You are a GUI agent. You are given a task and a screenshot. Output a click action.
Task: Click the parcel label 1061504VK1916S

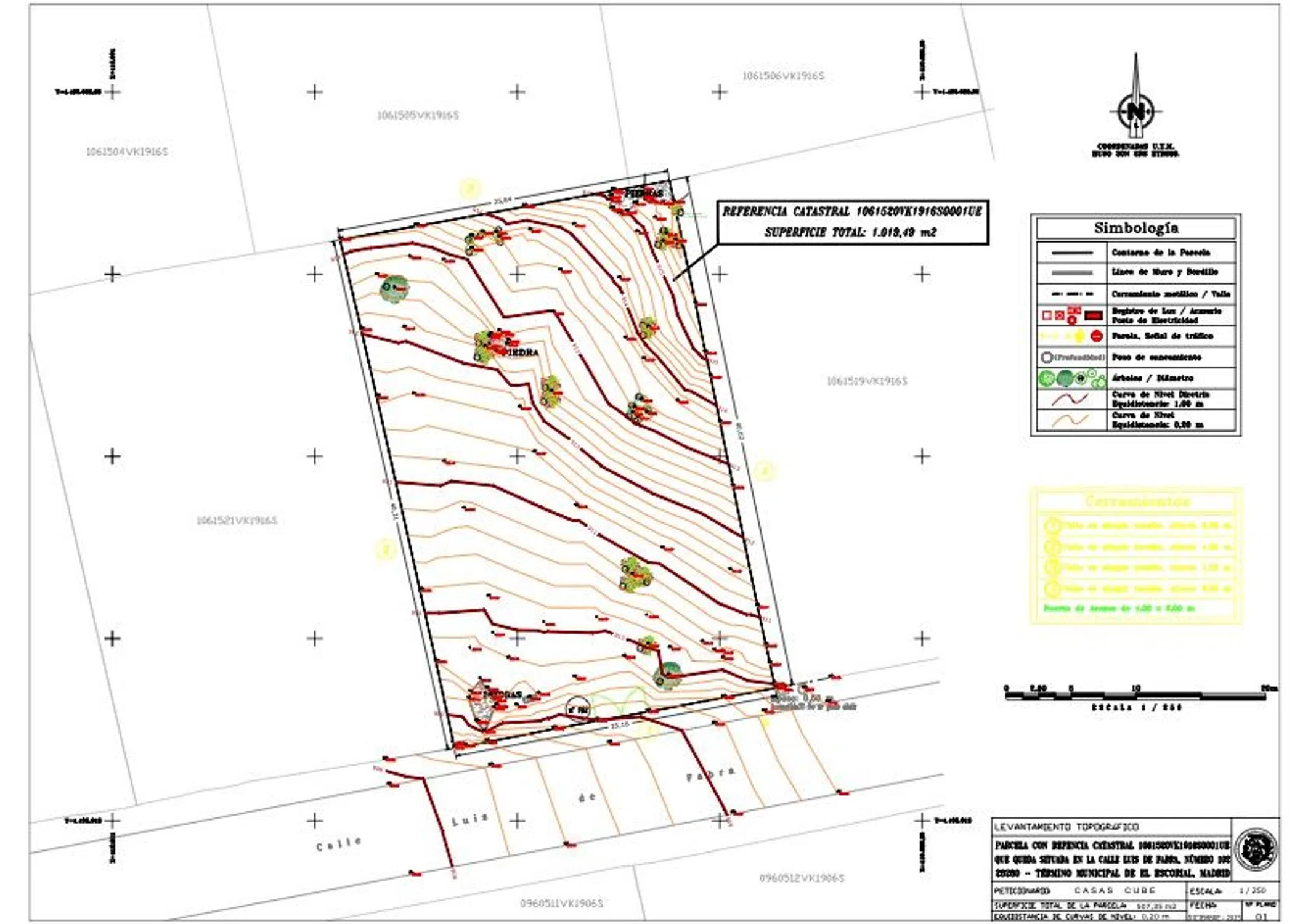click(x=126, y=152)
